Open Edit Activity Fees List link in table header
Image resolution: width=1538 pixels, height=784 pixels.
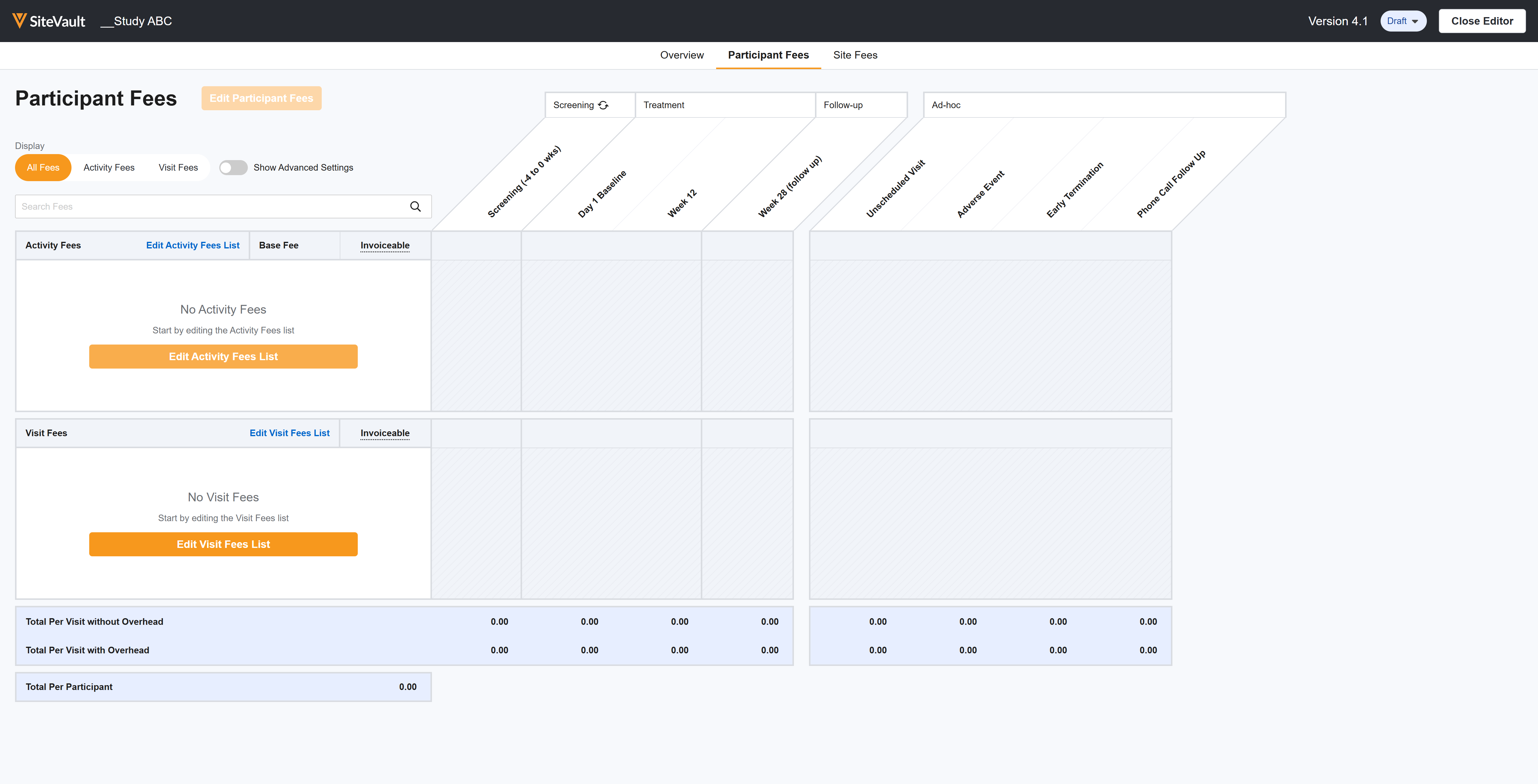click(x=192, y=245)
